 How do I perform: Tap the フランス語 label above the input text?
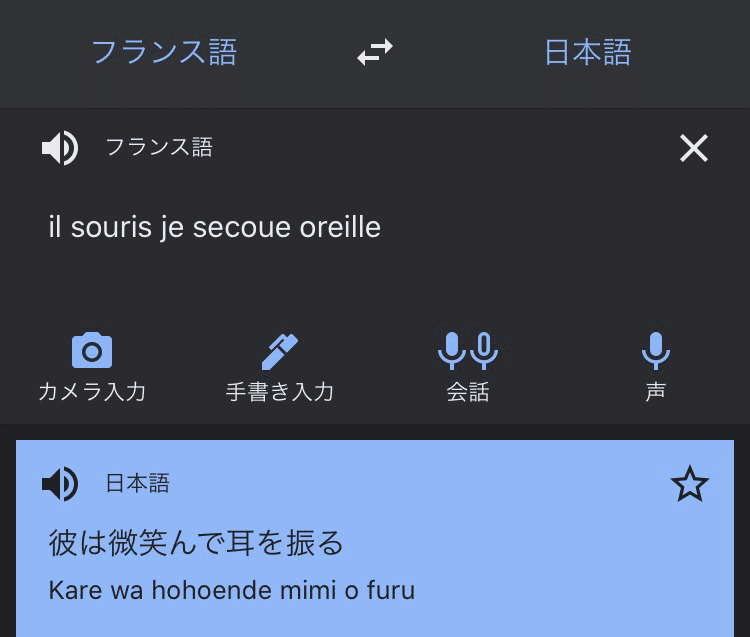pyautogui.click(x=159, y=148)
